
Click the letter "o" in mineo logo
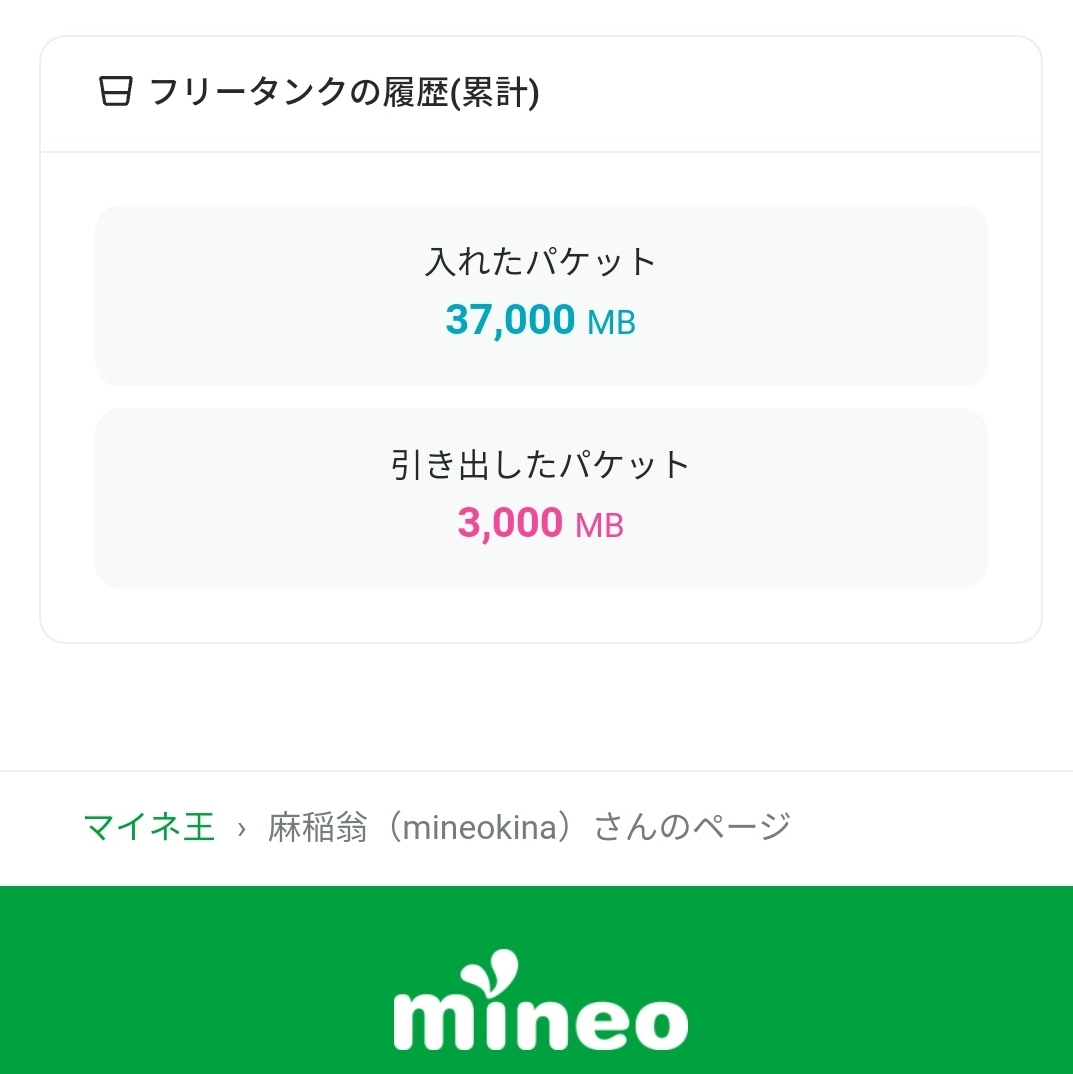pyautogui.click(x=652, y=1022)
